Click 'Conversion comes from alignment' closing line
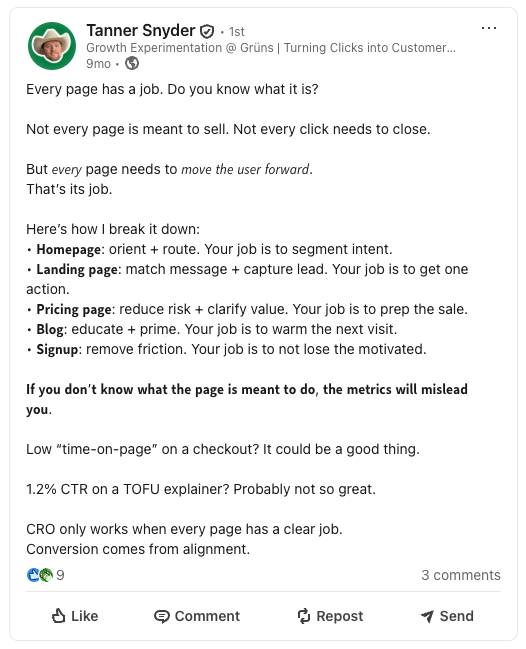 click(138, 549)
